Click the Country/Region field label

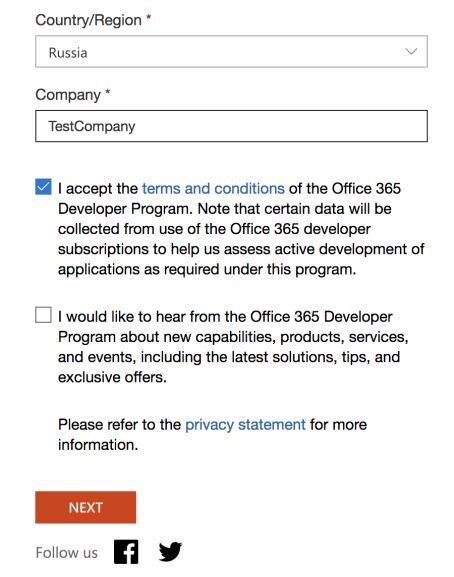pyautogui.click(x=88, y=20)
